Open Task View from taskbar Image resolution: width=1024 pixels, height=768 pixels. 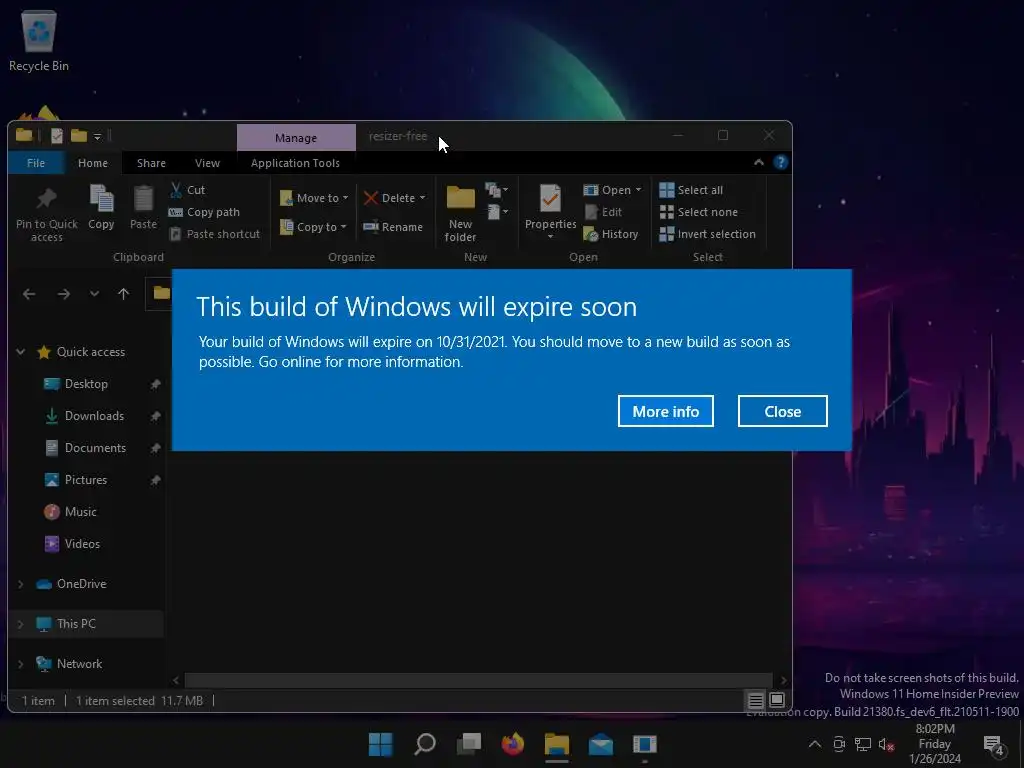click(x=469, y=744)
